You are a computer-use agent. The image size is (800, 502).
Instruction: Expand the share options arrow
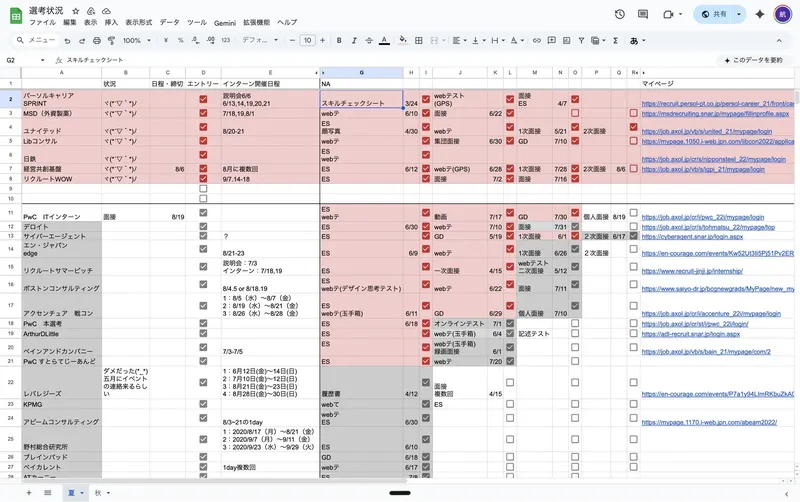tap(738, 14)
